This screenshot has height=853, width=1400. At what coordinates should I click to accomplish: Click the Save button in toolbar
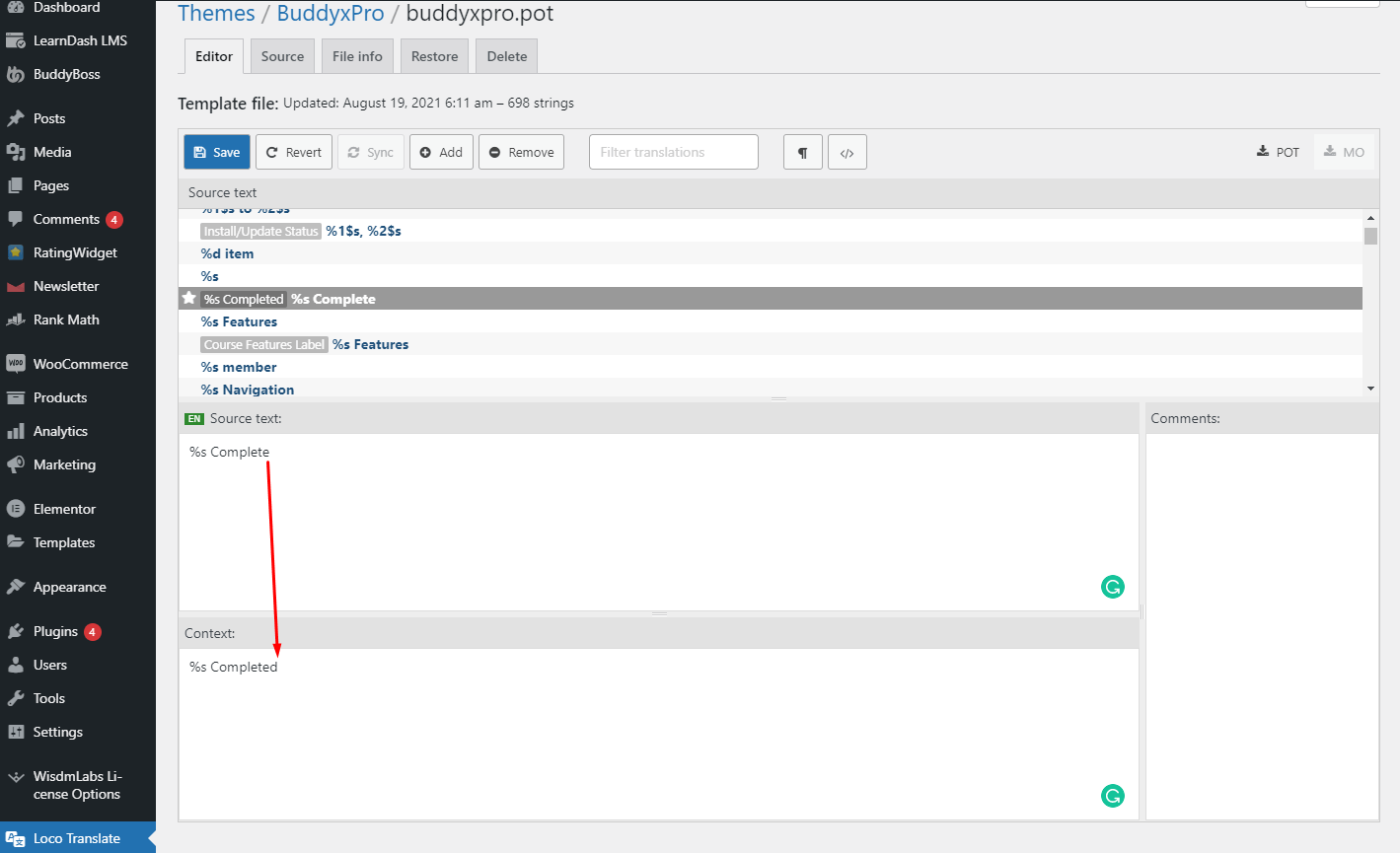click(x=216, y=152)
